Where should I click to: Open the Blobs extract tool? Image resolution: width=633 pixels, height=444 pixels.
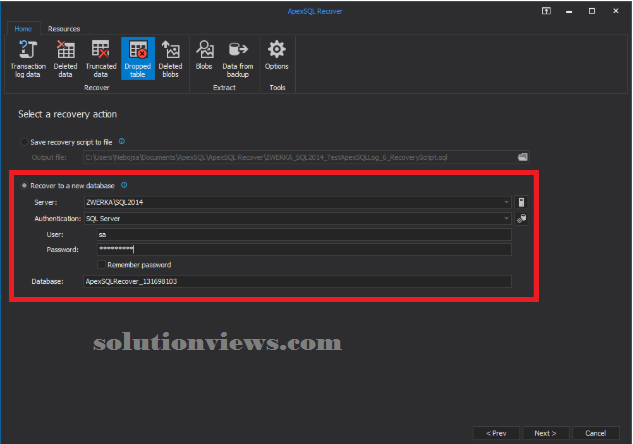[204, 55]
